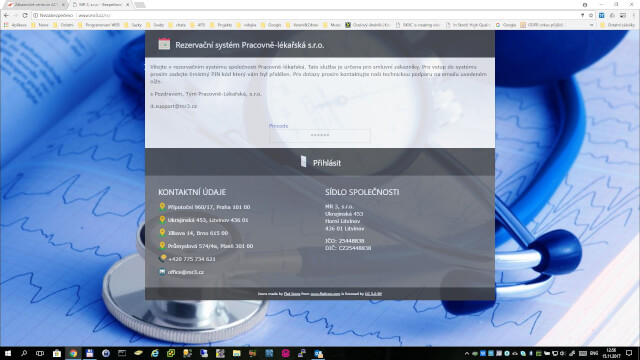This screenshot has height=360, width=640.
Task: Open the Chrome three-dot menu
Action: tap(633, 15)
